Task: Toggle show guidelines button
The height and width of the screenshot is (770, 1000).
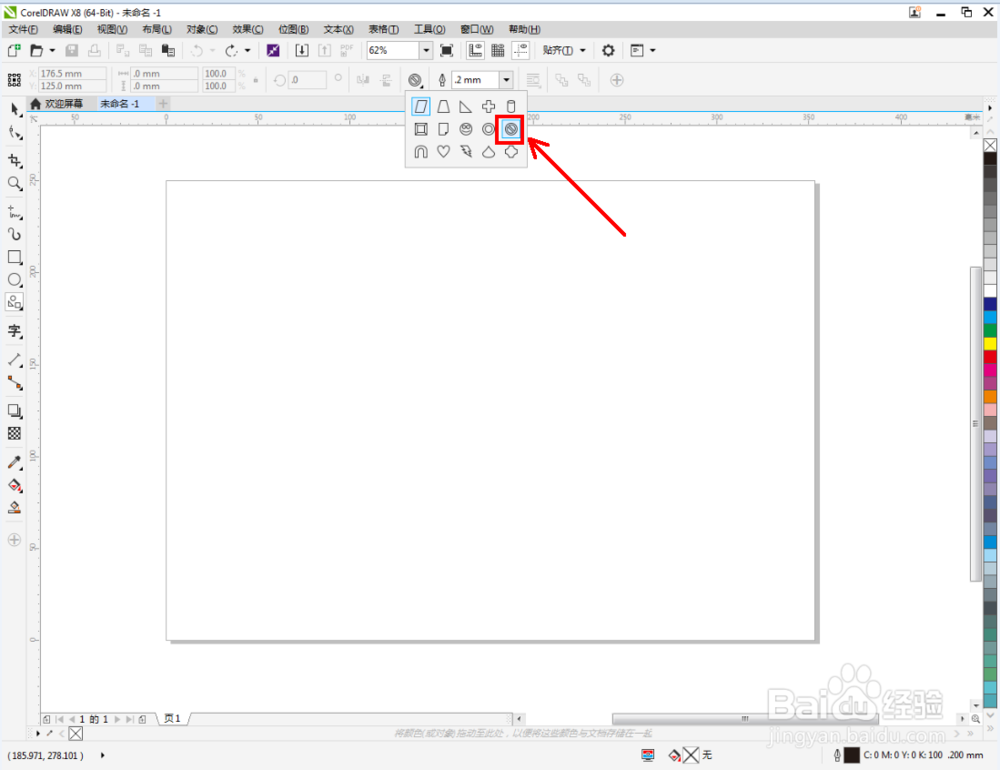Action: coord(521,50)
